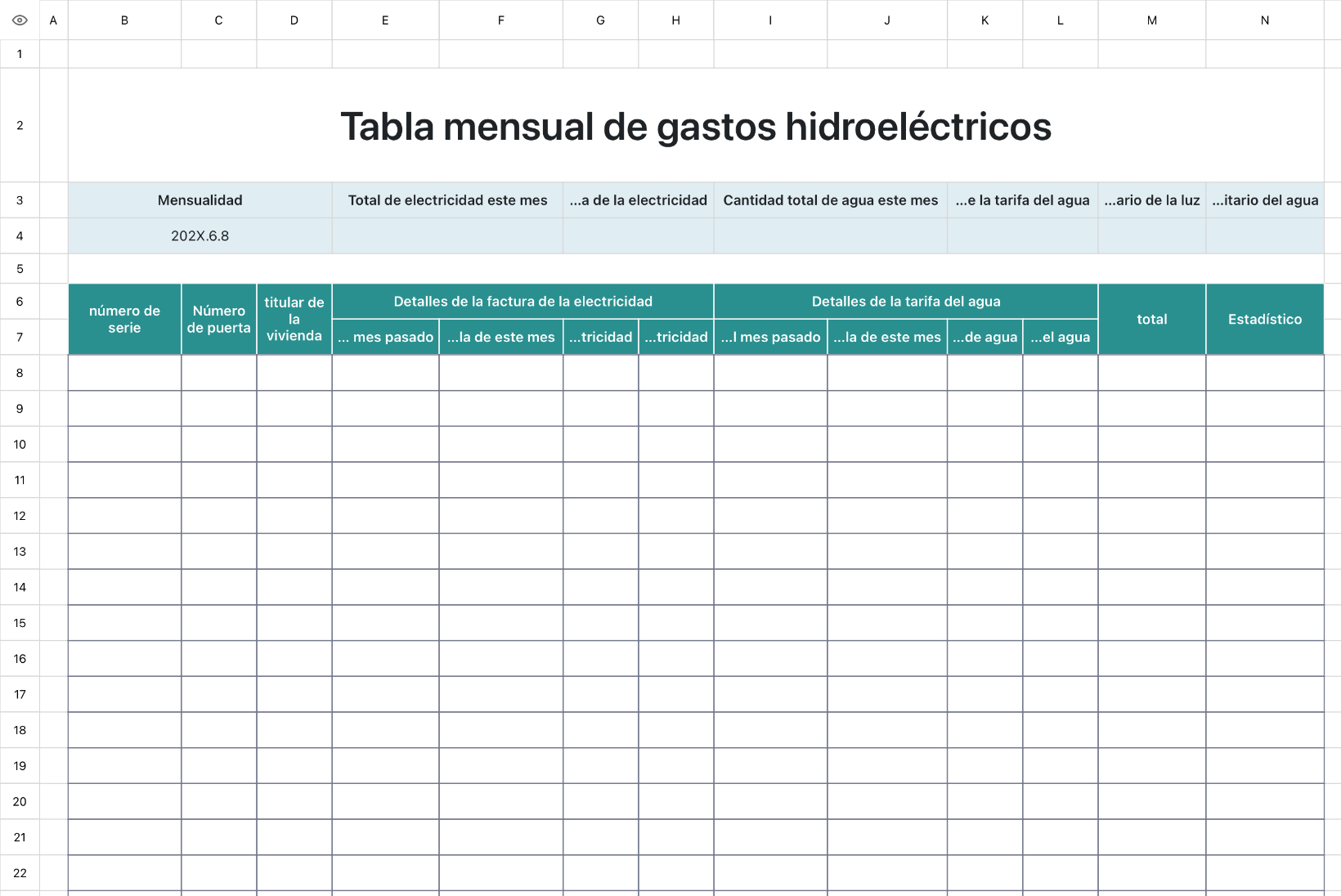Select row 4 header

pyautogui.click(x=20, y=236)
